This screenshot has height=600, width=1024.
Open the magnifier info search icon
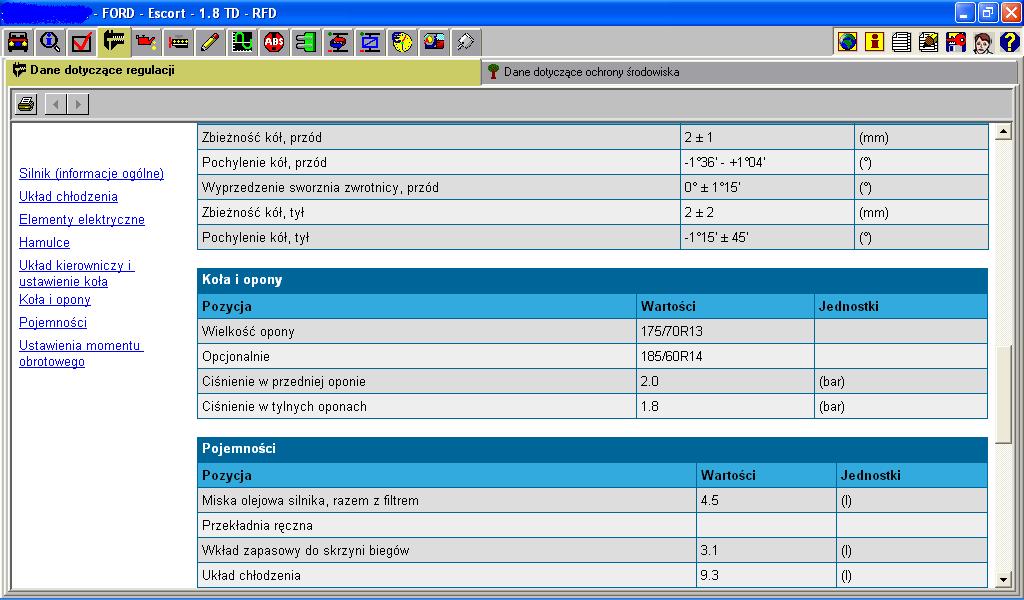[50, 42]
